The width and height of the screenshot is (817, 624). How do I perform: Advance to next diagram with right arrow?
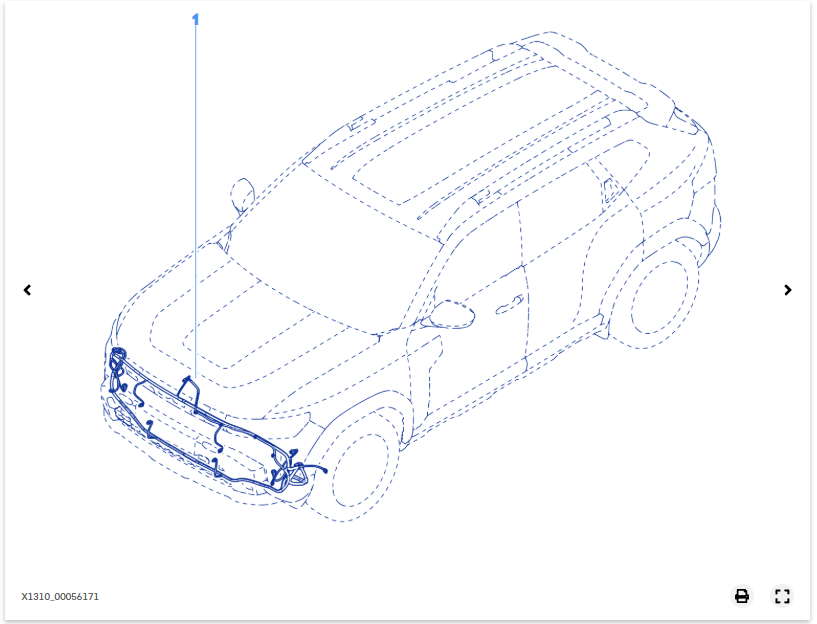(788, 290)
